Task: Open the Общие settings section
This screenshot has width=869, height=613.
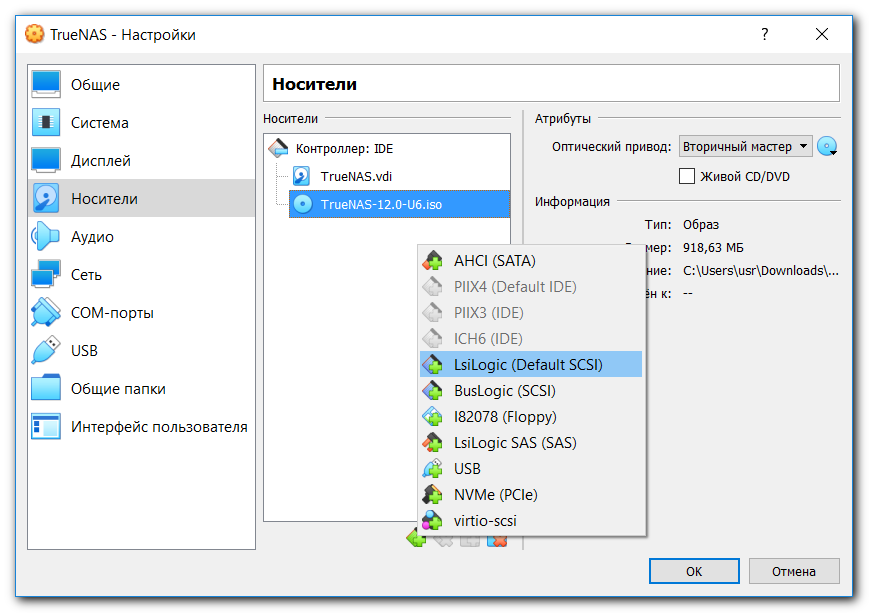Action: [x=95, y=85]
